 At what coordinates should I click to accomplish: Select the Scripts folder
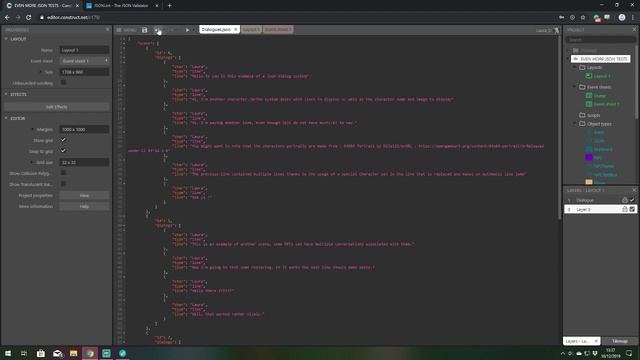point(593,115)
